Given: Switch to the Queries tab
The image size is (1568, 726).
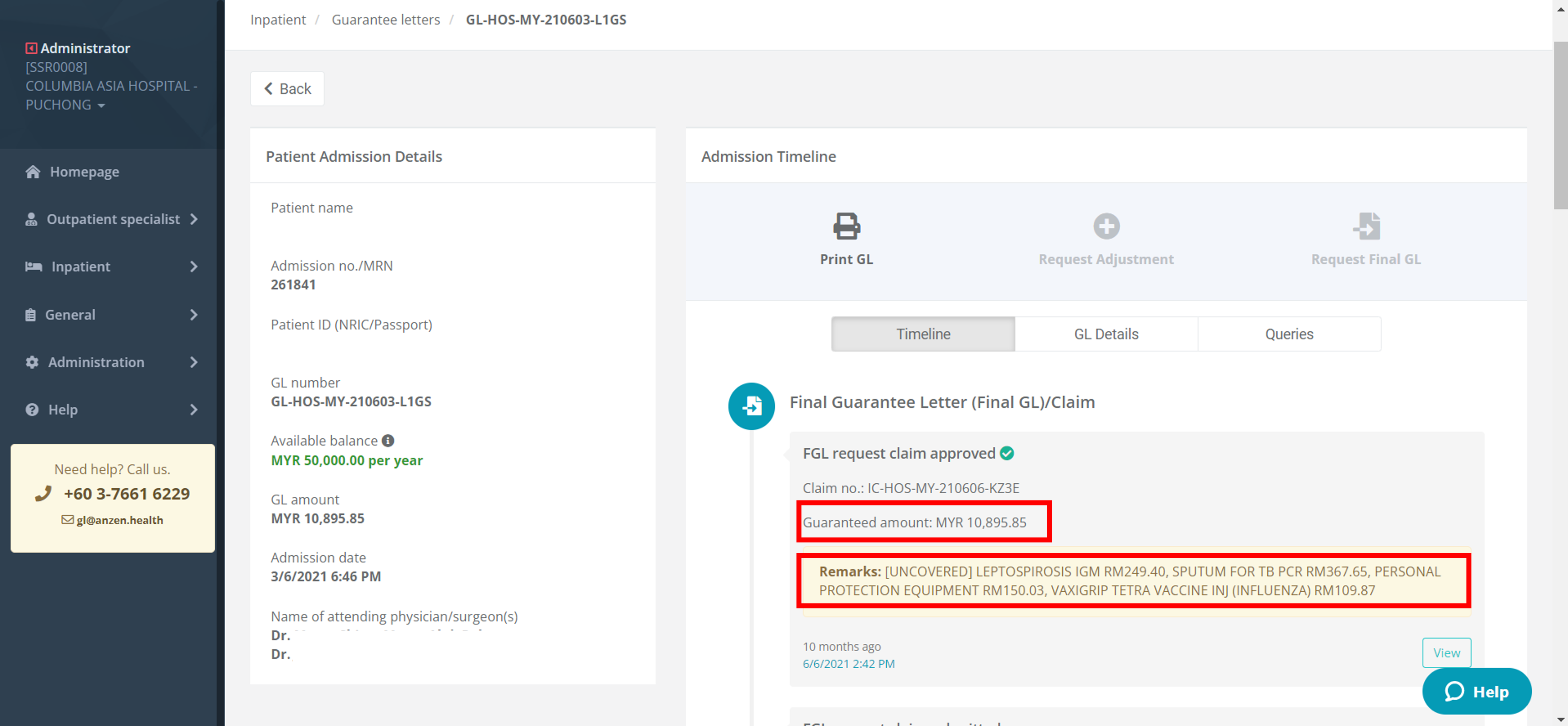Looking at the screenshot, I should click(1289, 334).
